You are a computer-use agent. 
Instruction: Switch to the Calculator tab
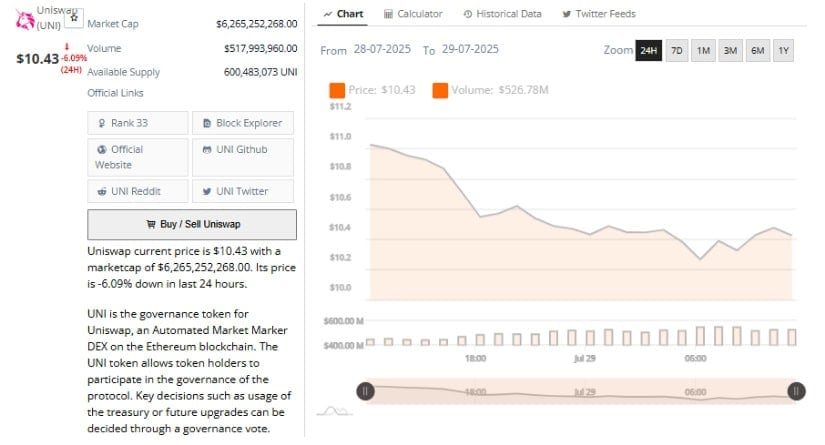click(413, 14)
